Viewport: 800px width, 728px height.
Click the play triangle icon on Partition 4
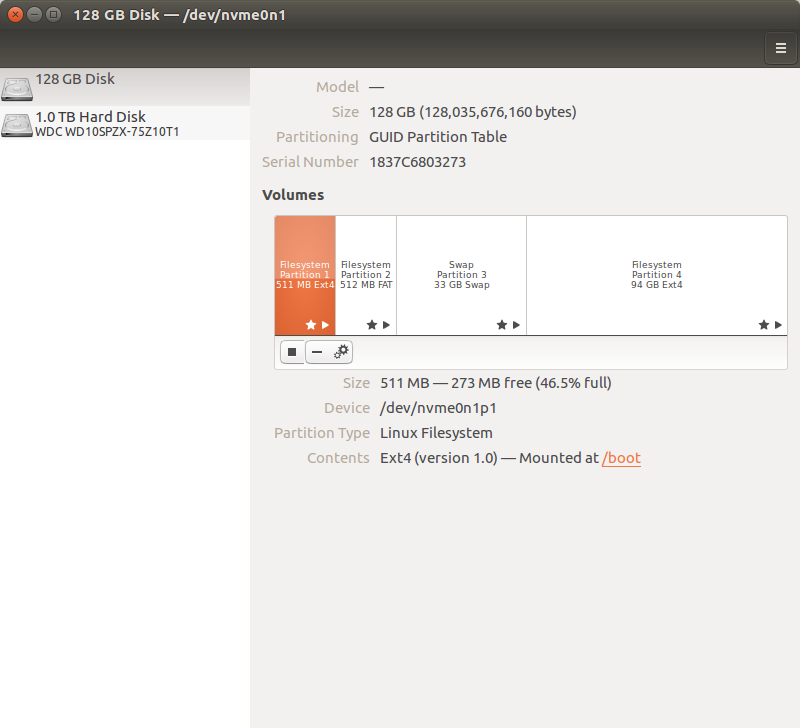point(778,325)
